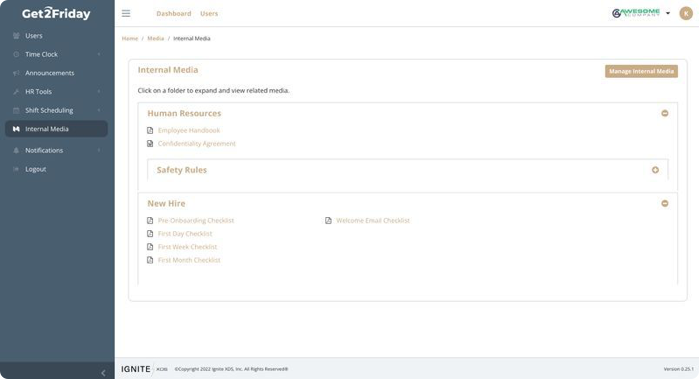699x379 pixels.
Task: Click the file icon next to Welcome Email Checklist
Action: coord(329,220)
